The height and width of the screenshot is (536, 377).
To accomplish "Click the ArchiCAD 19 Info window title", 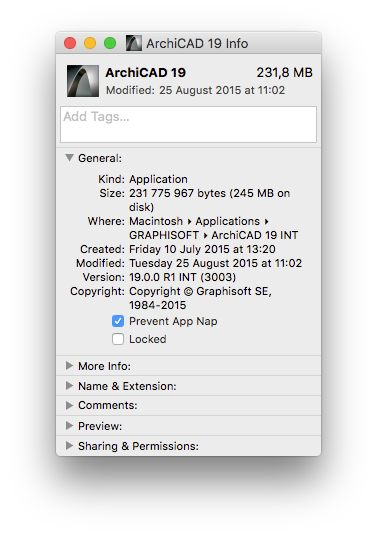I will (x=197, y=43).
